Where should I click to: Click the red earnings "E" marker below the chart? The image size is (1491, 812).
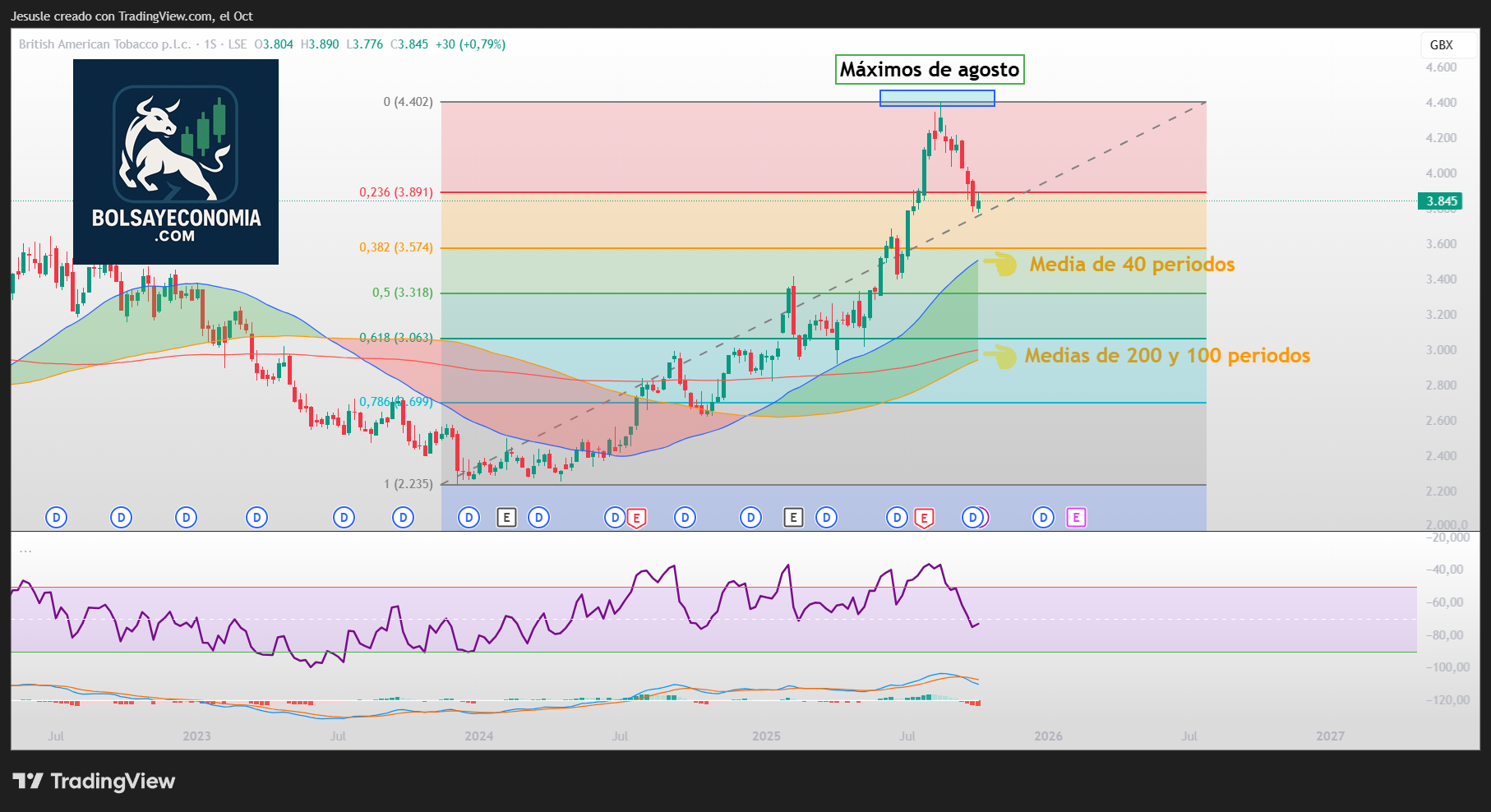click(635, 518)
